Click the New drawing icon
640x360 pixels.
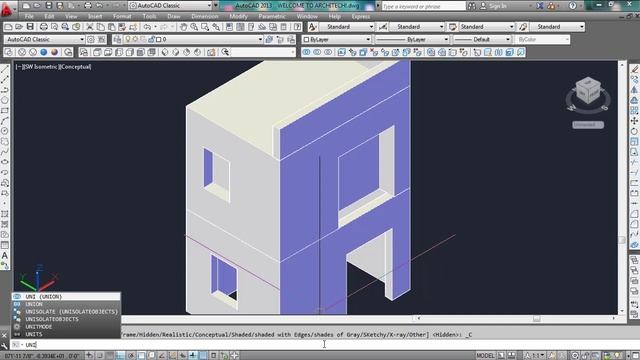point(8,27)
